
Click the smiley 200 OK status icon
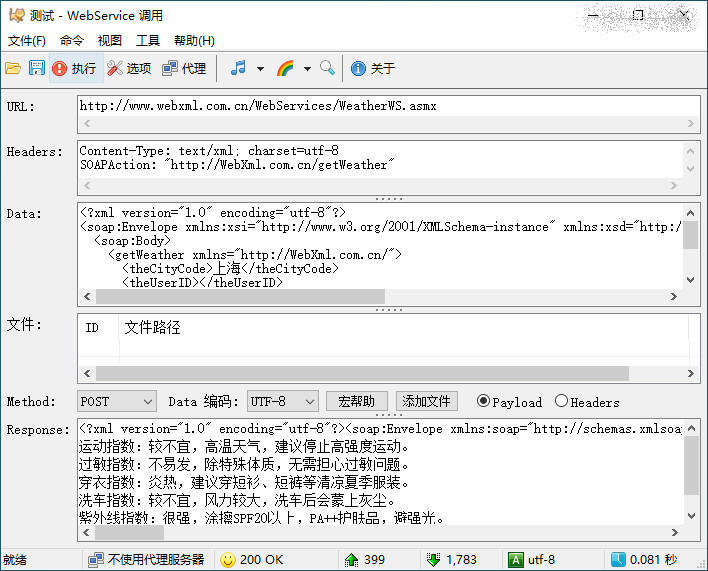(228, 560)
